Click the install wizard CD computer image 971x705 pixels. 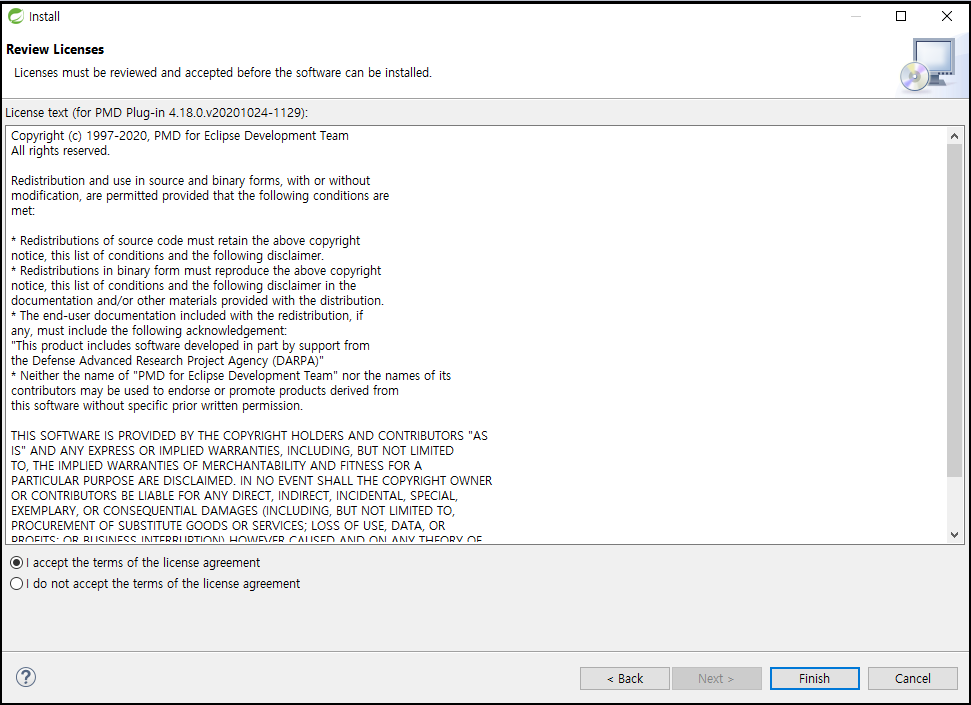pyautogui.click(x=928, y=66)
